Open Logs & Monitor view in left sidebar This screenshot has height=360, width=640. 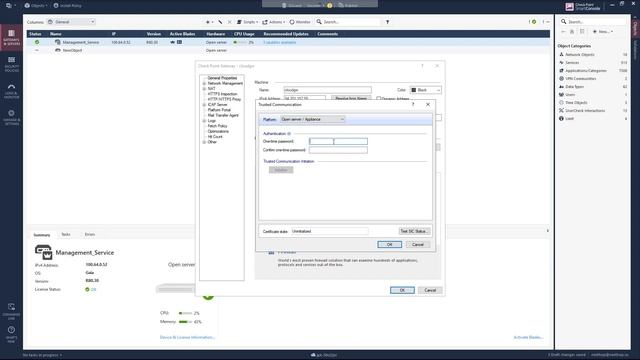[11, 91]
